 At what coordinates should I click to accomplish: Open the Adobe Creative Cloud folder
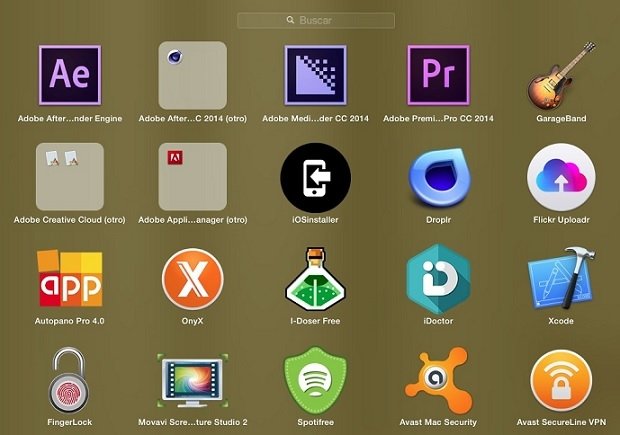click(70, 176)
